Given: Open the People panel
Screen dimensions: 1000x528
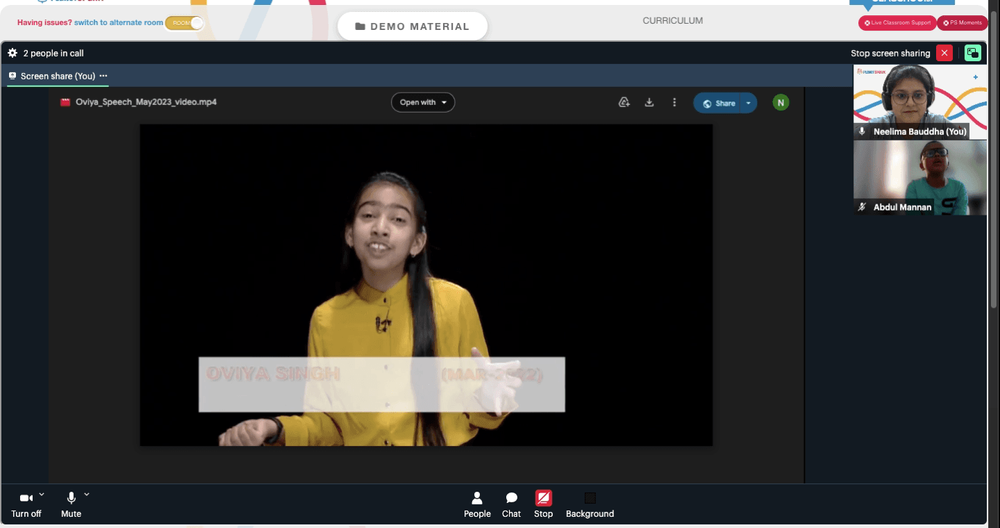Looking at the screenshot, I should pos(477,504).
